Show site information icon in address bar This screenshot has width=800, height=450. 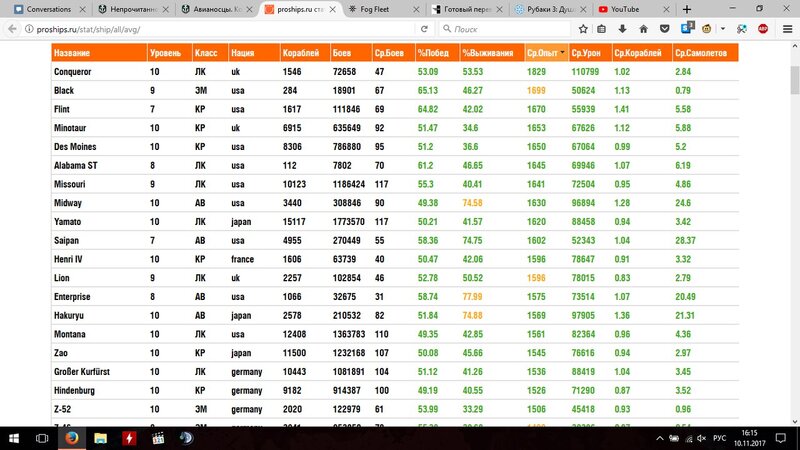pyautogui.click(x=29, y=29)
